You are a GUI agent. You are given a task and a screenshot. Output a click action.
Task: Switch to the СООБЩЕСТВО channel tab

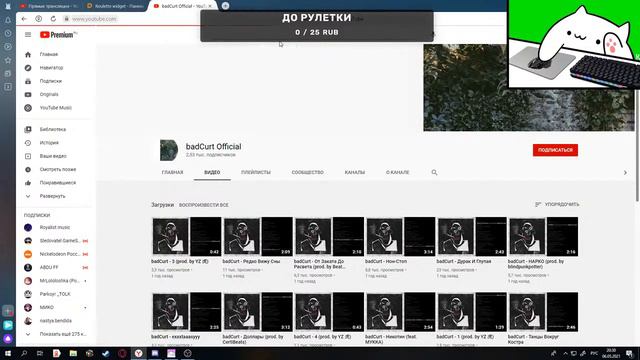pyautogui.click(x=308, y=173)
